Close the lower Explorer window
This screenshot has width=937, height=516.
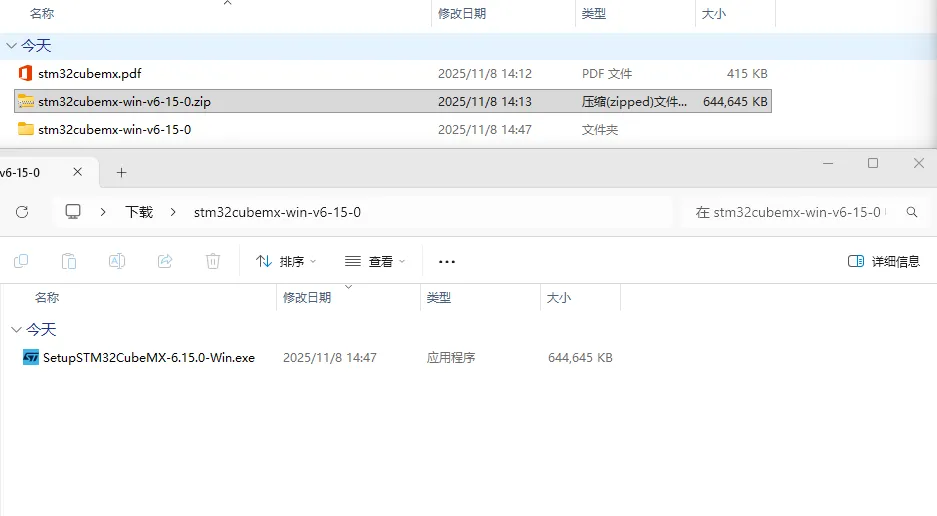point(919,163)
